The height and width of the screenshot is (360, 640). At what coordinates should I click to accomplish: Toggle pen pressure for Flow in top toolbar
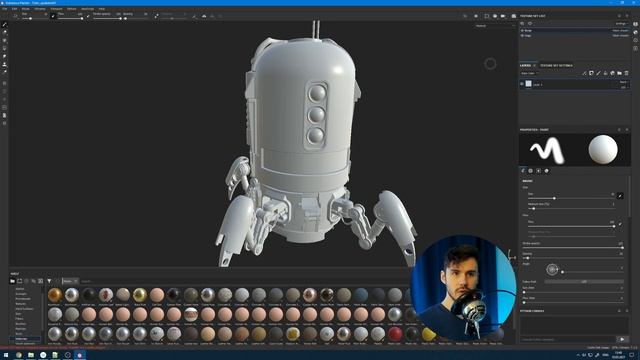point(88,16)
